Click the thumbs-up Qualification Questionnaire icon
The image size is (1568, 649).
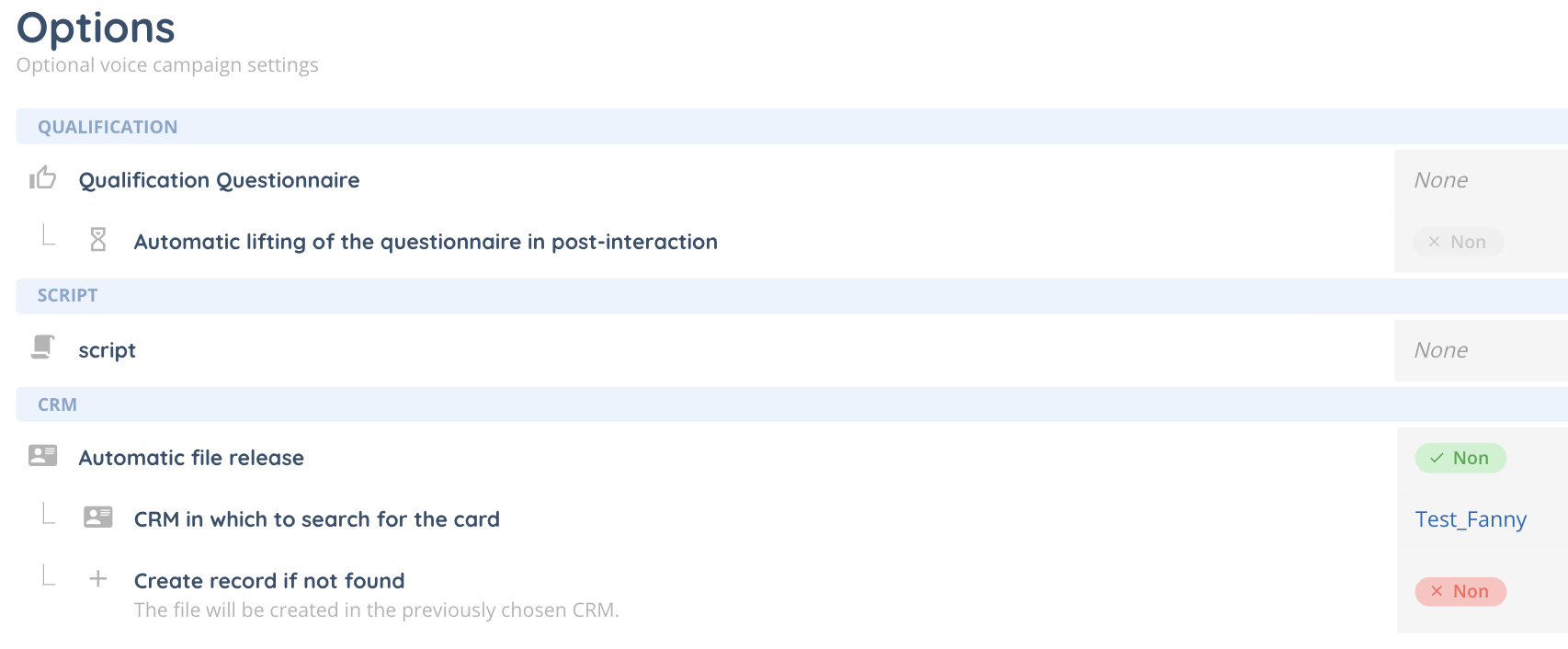[42, 177]
